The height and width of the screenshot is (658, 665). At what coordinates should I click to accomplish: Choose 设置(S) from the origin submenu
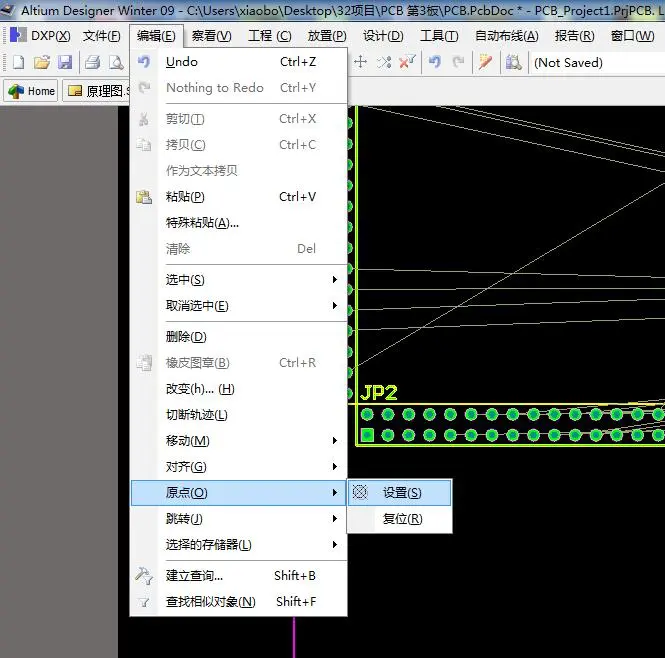pos(401,493)
